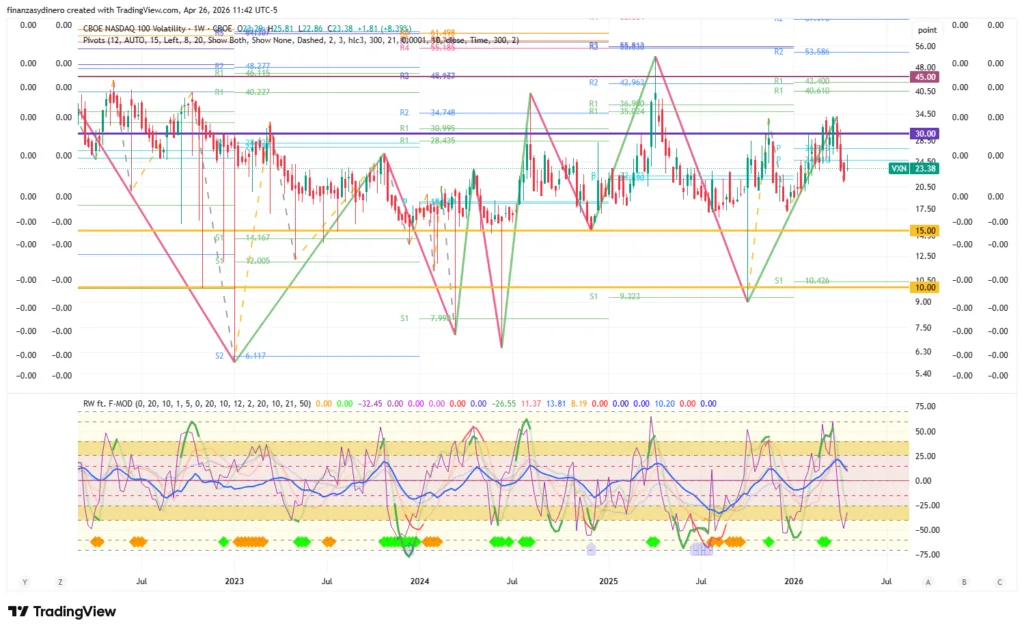The height and width of the screenshot is (632, 1024).
Task: Click the Z scale button at bottom left
Action: (60, 581)
